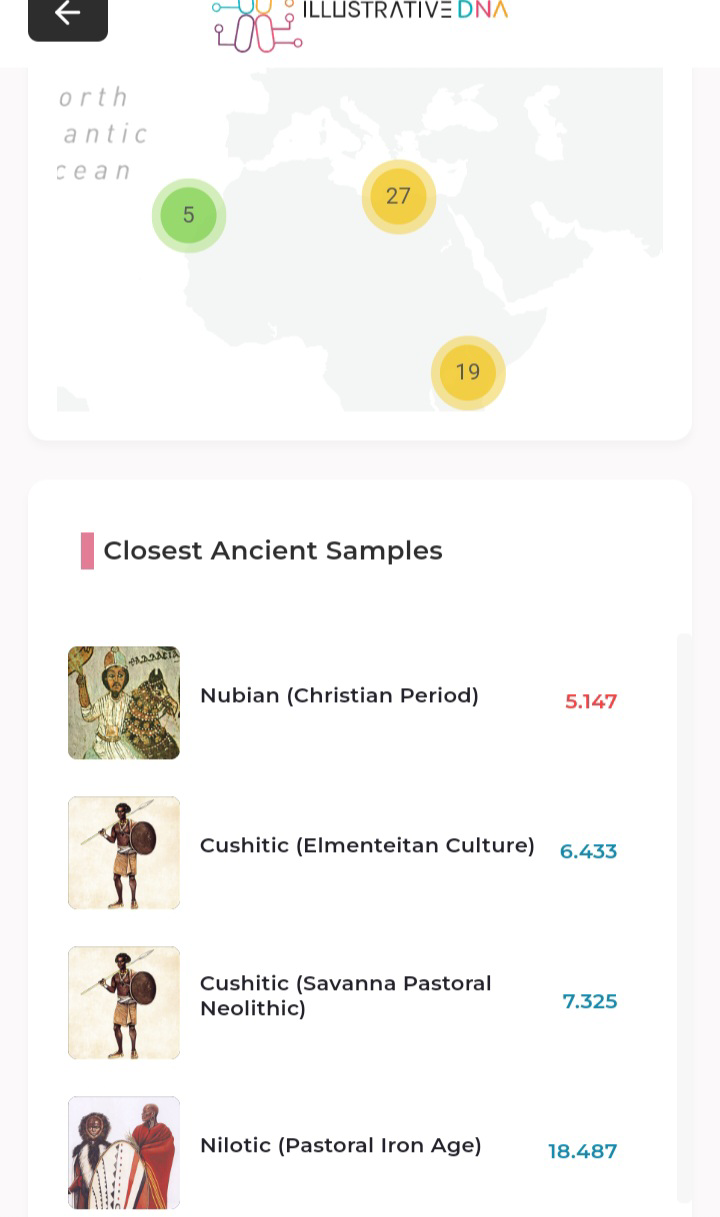The height and width of the screenshot is (1217, 720).
Task: Select the green map cluster marked 5
Action: coord(189,215)
